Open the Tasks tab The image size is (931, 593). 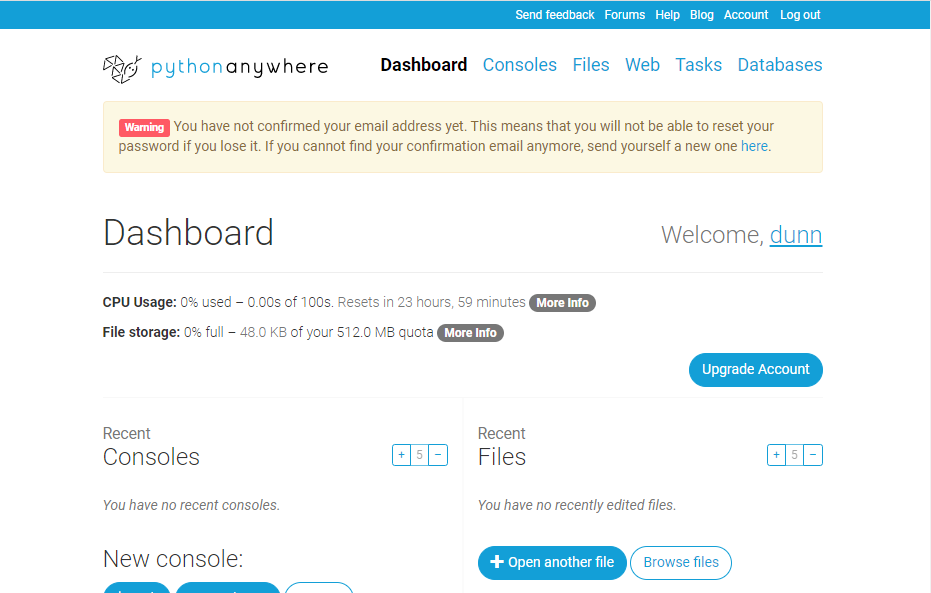coord(698,65)
